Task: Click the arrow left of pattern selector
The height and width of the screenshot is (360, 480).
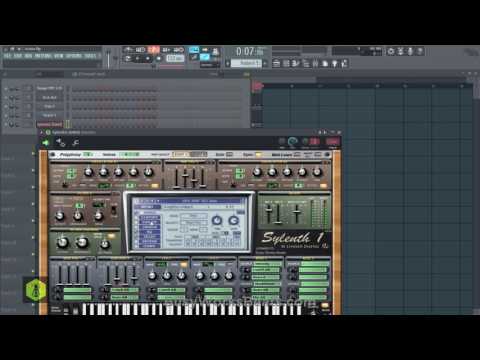Action: [228, 63]
